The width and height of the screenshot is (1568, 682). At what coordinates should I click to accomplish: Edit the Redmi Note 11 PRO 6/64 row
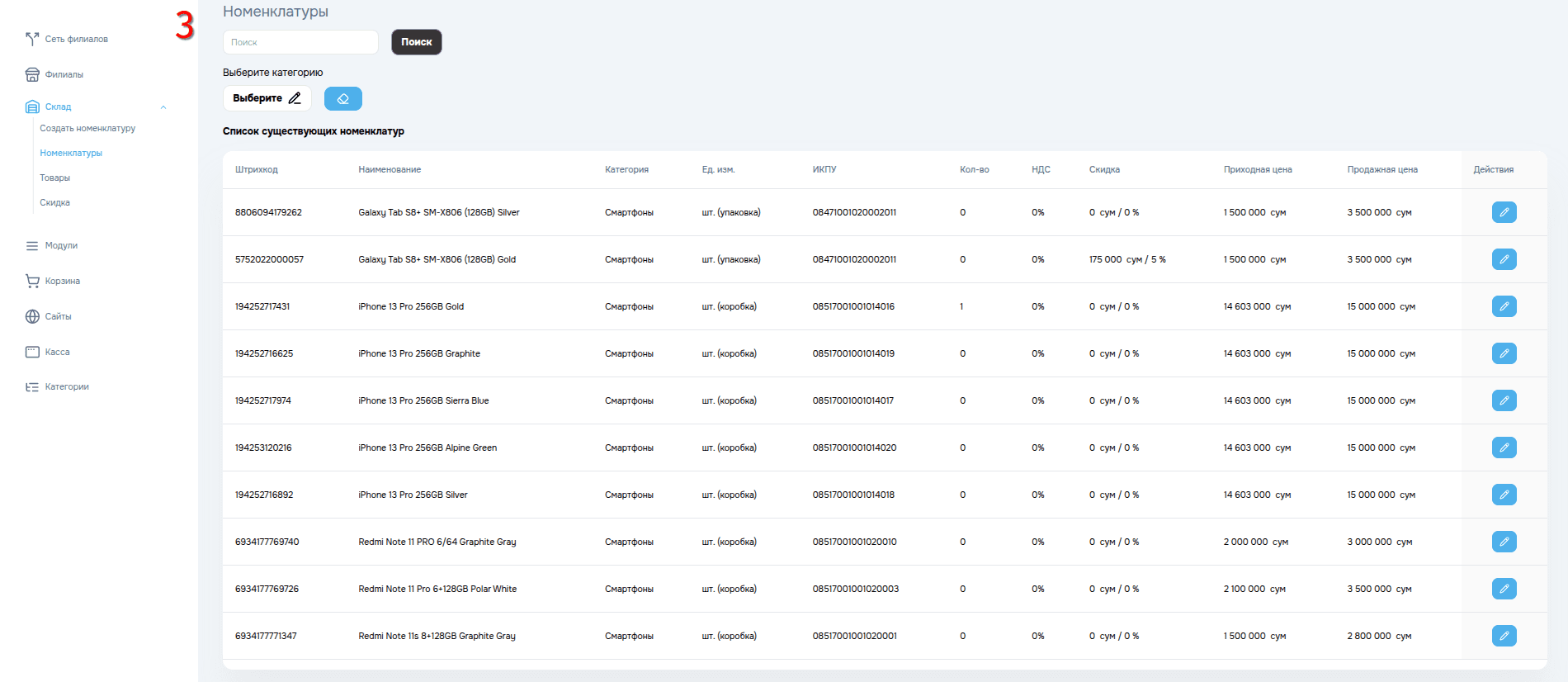1504,542
